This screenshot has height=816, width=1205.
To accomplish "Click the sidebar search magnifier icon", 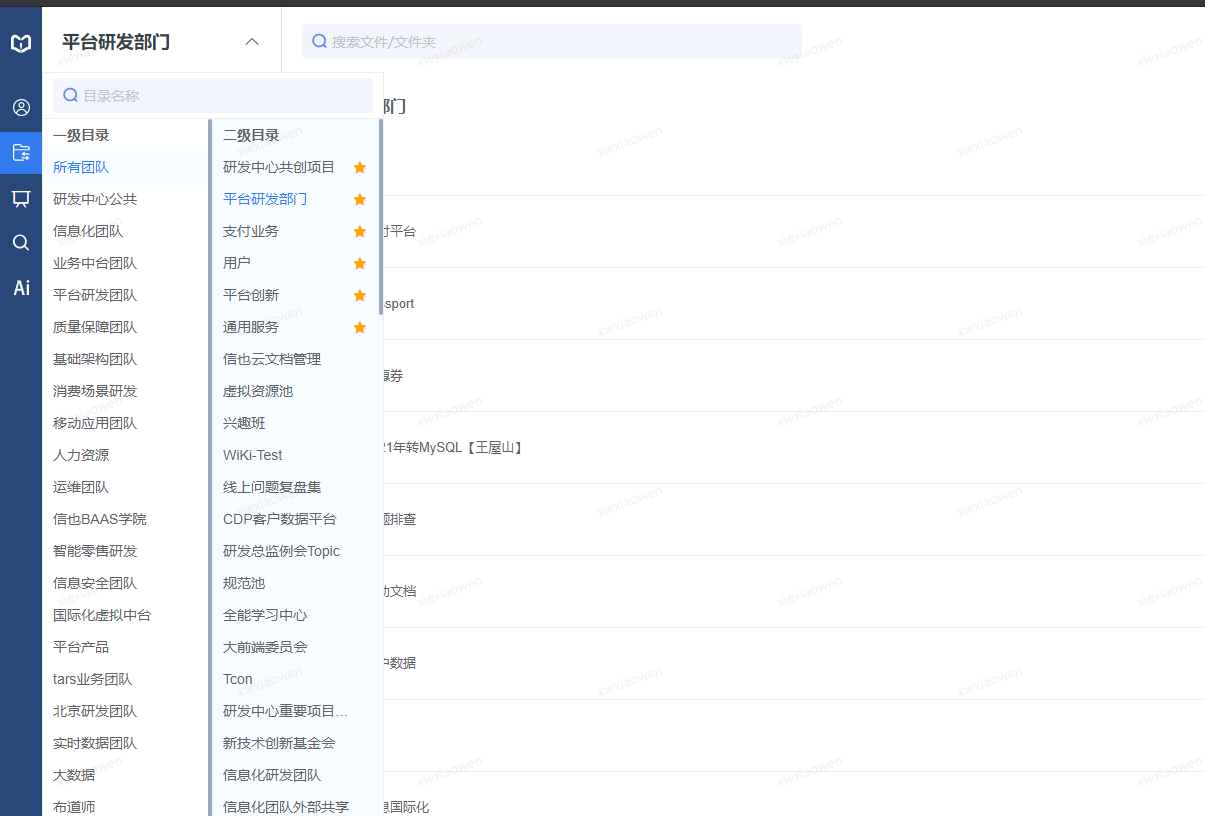I will (x=21, y=242).
